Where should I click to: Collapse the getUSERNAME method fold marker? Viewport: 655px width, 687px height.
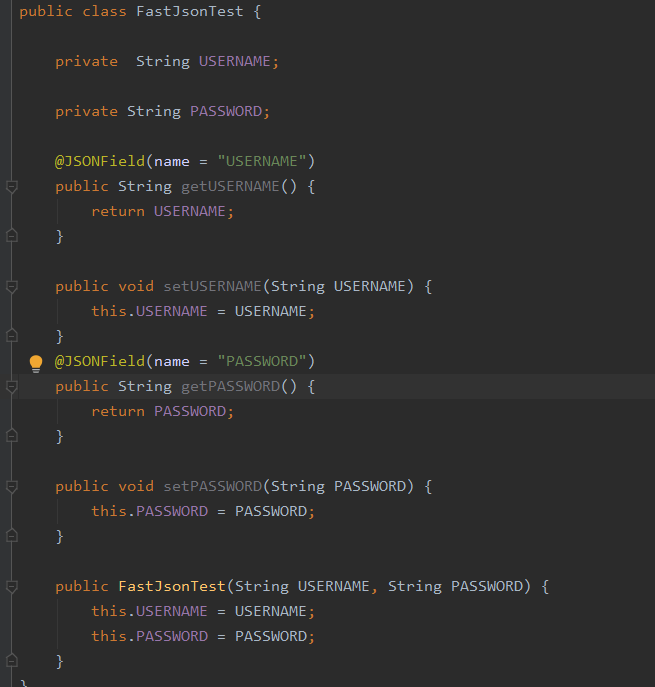(x=12, y=187)
